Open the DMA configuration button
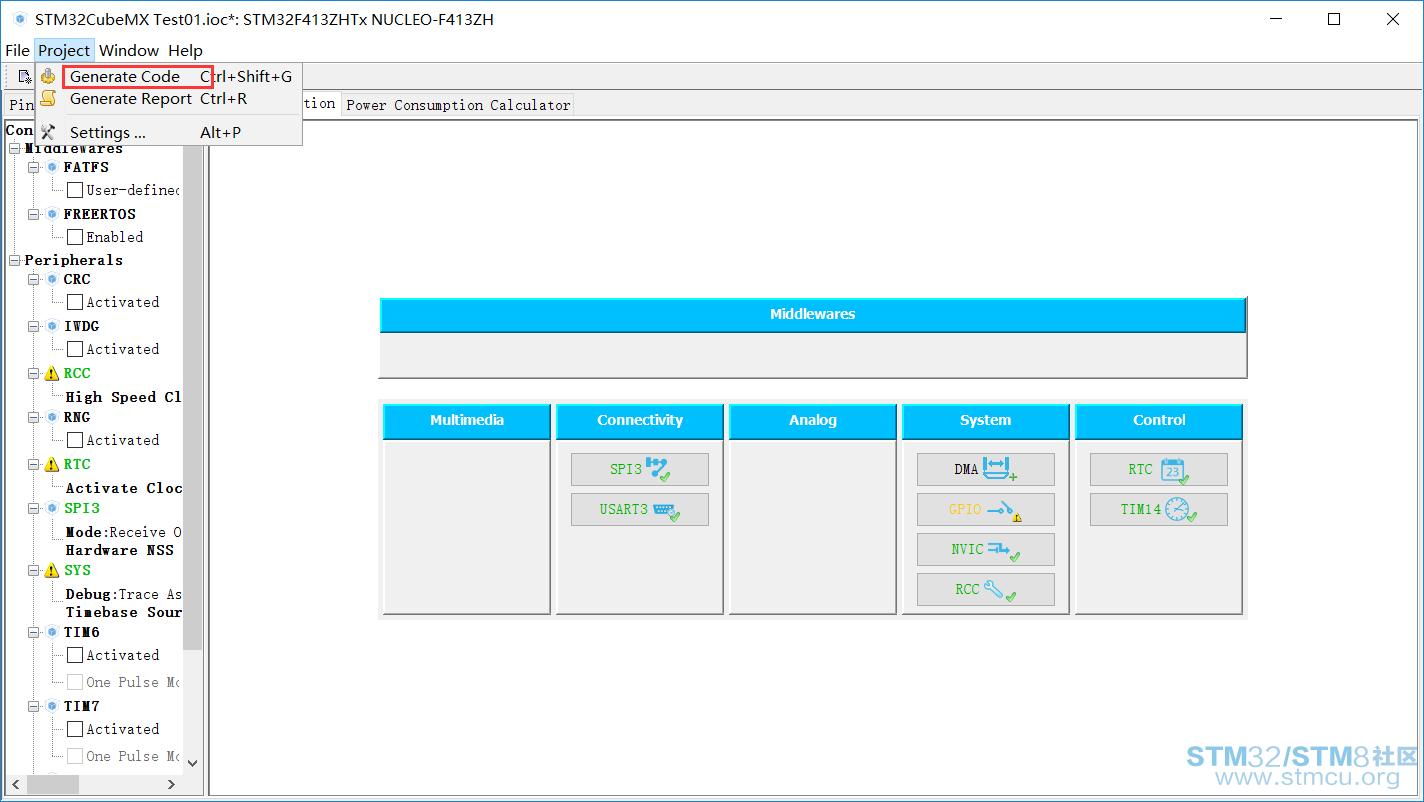 [x=986, y=469]
